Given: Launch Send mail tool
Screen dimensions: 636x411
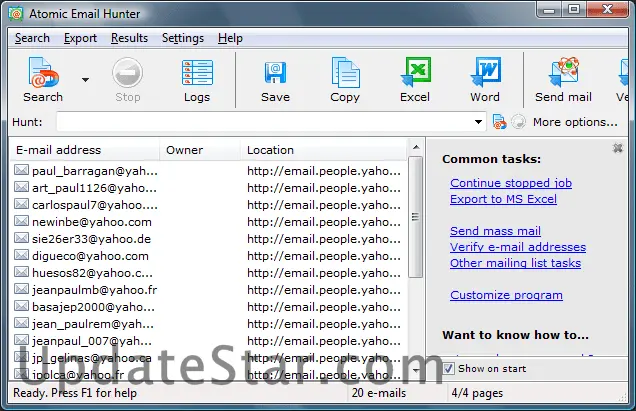Looking at the screenshot, I should pyautogui.click(x=563, y=79).
